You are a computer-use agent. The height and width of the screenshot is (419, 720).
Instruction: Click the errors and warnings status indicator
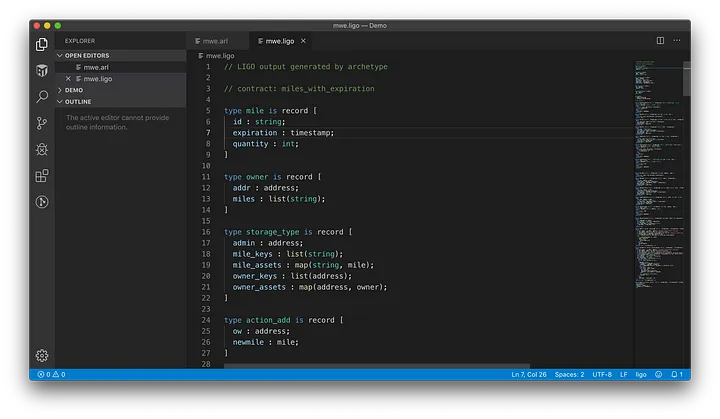[51, 374]
